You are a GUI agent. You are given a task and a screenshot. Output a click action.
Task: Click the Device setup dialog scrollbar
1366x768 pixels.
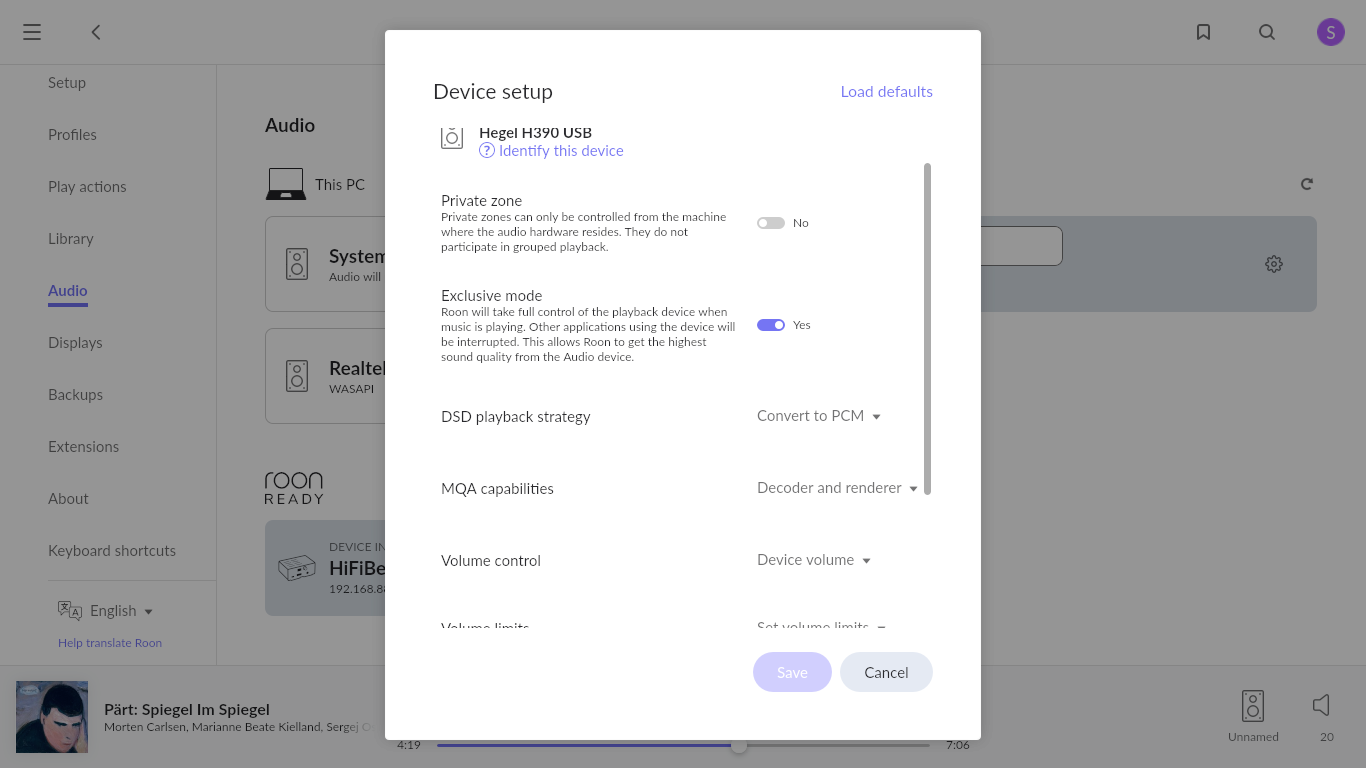(x=928, y=329)
